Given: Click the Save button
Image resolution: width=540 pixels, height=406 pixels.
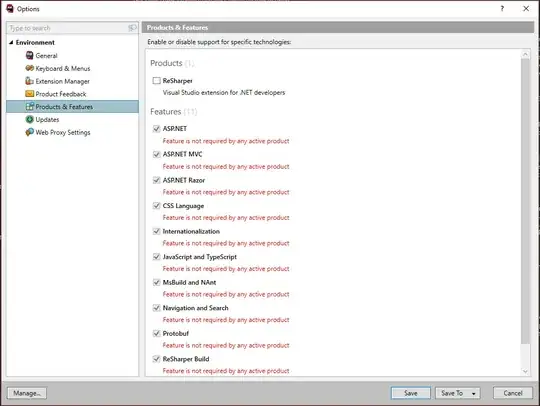Looking at the screenshot, I should 411,393.
